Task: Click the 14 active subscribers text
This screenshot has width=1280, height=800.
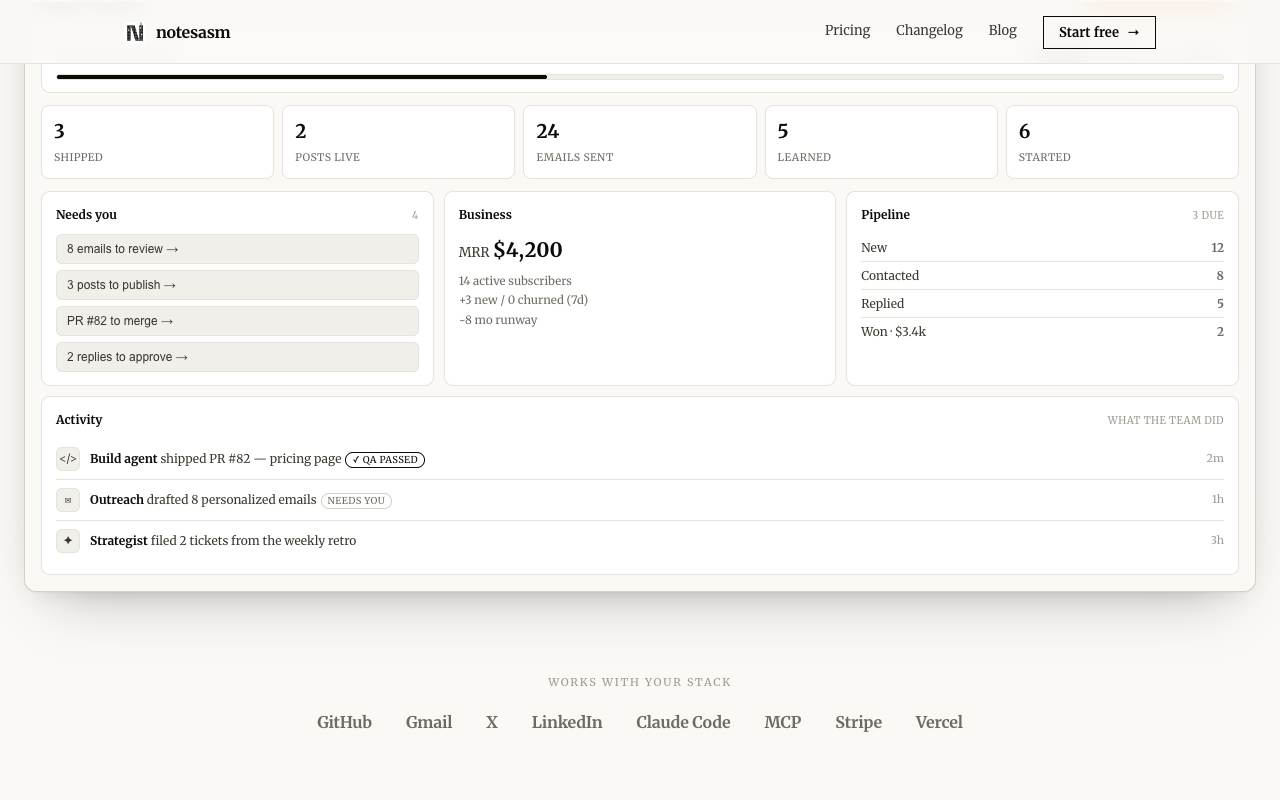Action: pos(515,281)
